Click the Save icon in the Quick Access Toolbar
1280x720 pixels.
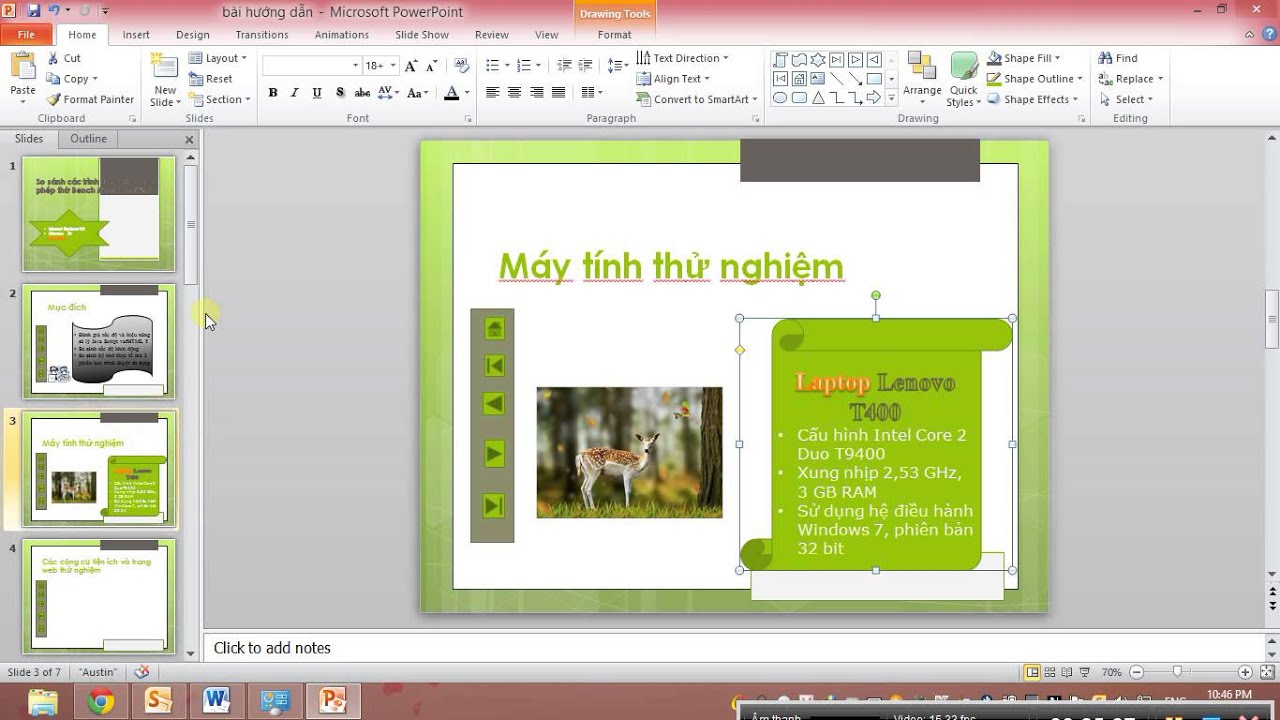click(33, 11)
